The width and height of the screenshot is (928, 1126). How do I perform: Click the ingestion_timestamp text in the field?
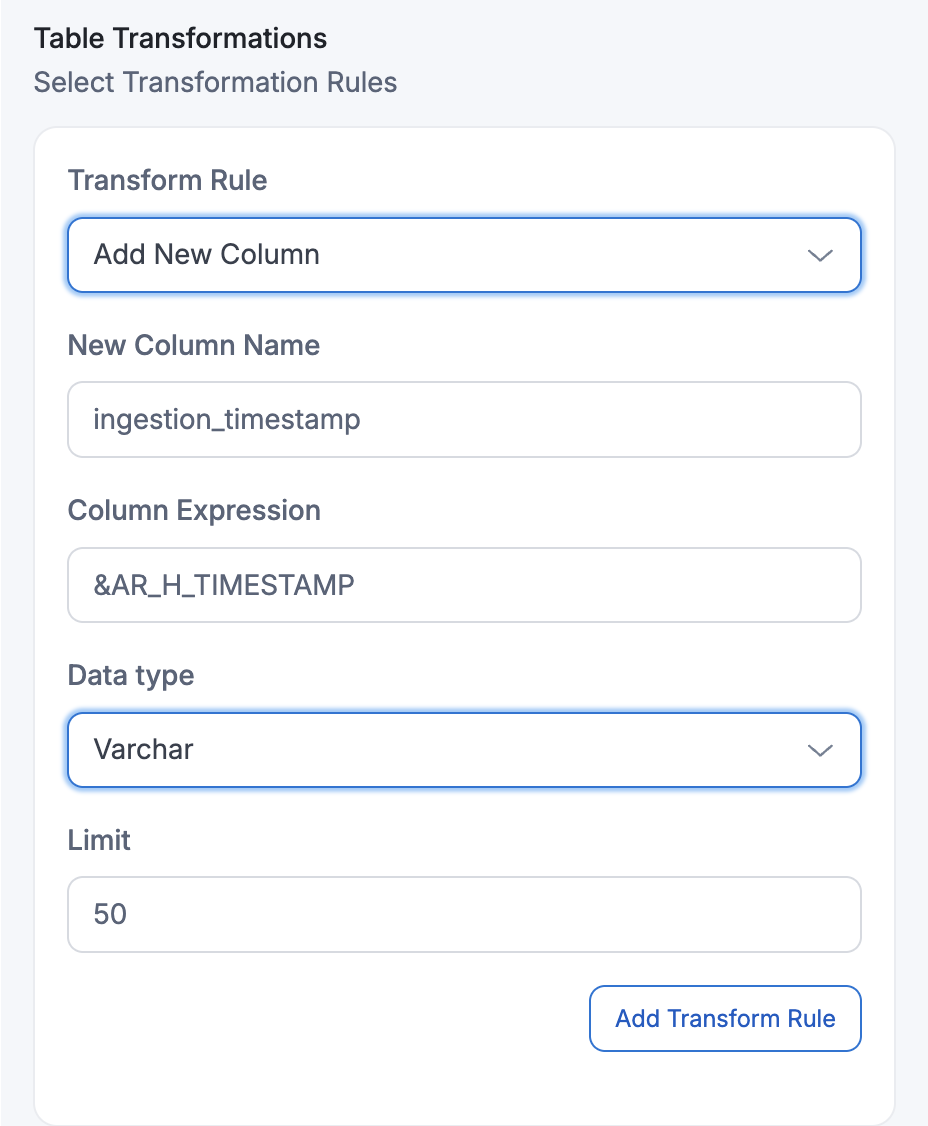227,419
